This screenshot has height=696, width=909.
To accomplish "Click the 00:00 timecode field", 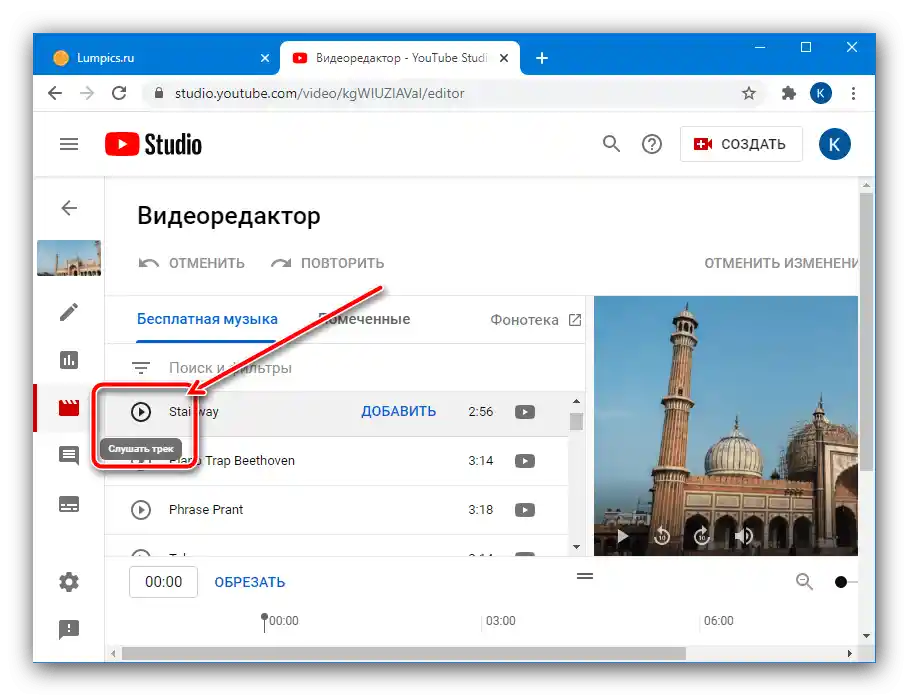I will [x=163, y=582].
